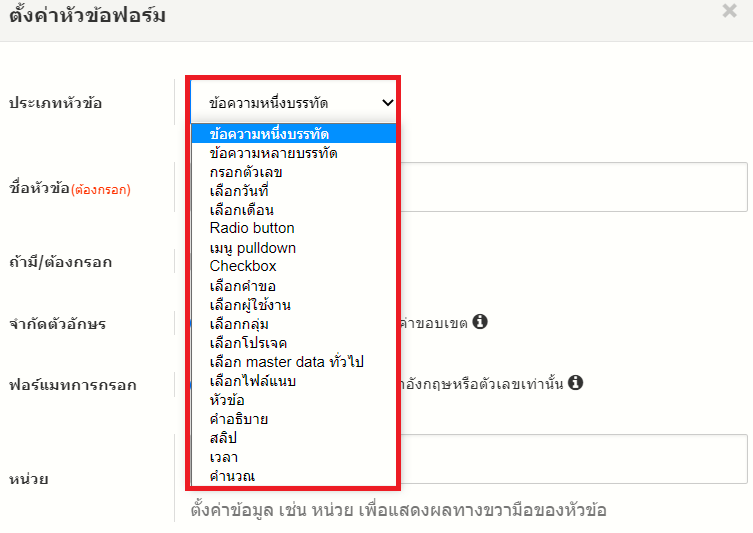Select เลือก master data ทั่วไป option
This screenshot has width=753, height=533.
coord(286,362)
